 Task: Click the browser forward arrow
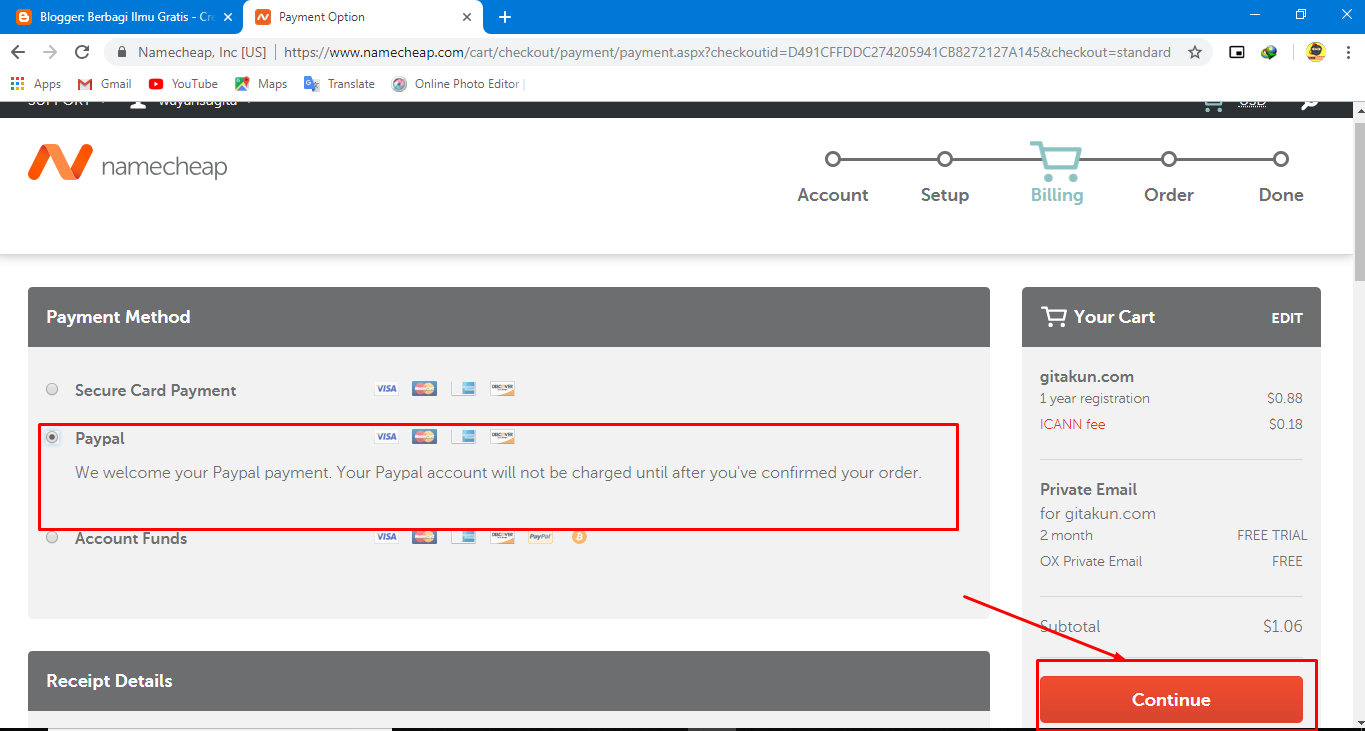(50, 52)
